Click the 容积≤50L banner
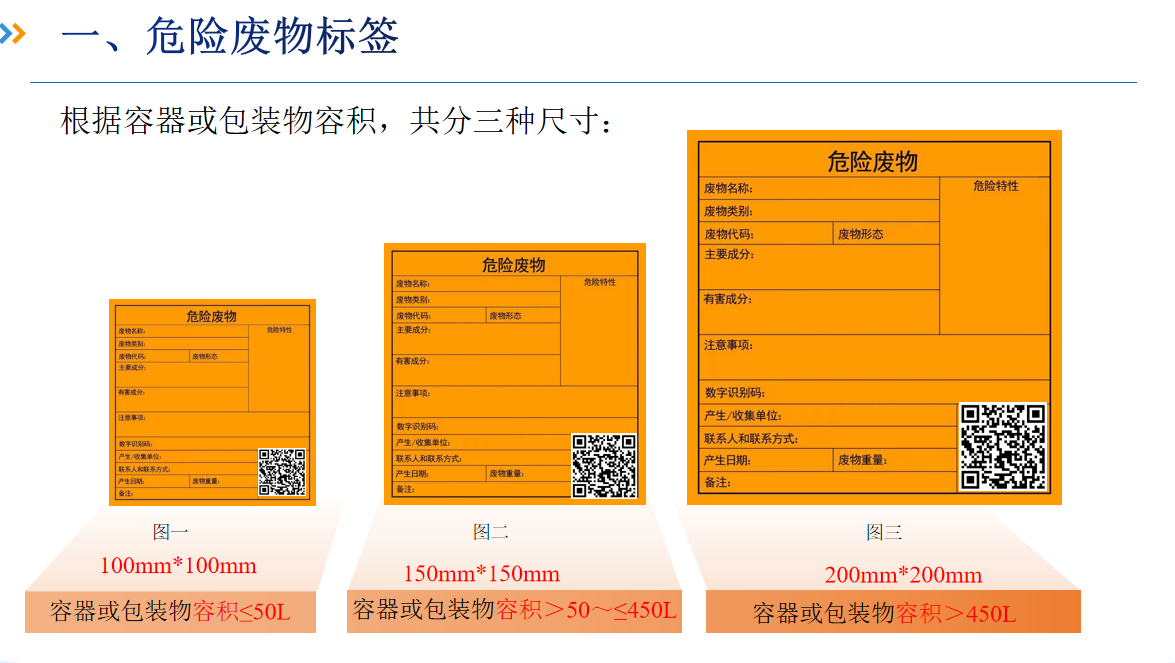This screenshot has height=663, width=1175. (x=170, y=611)
